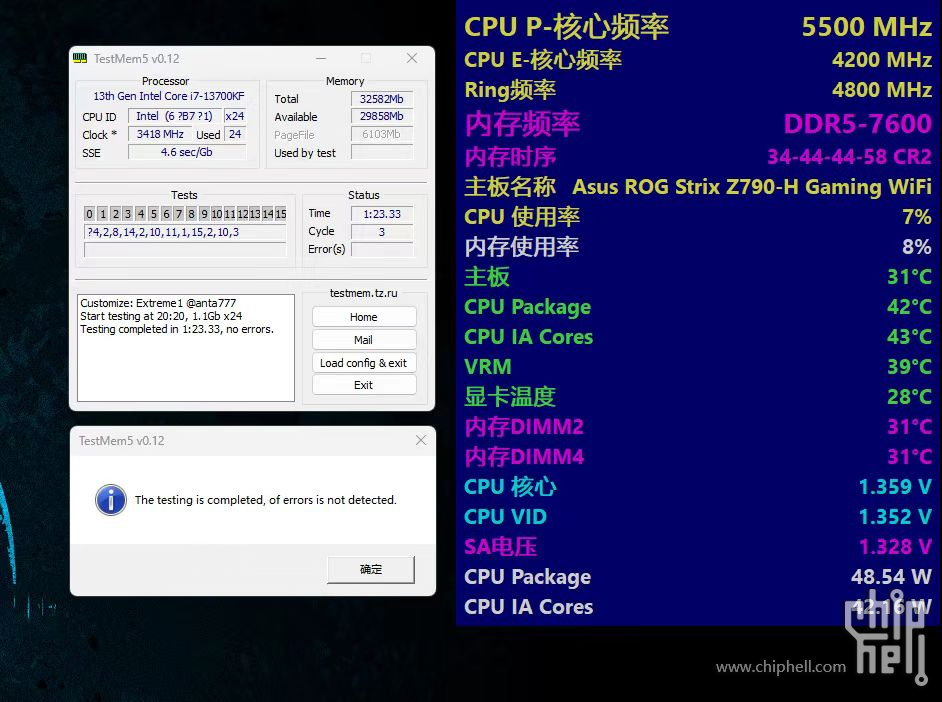Click test number 15 box

coord(281,214)
